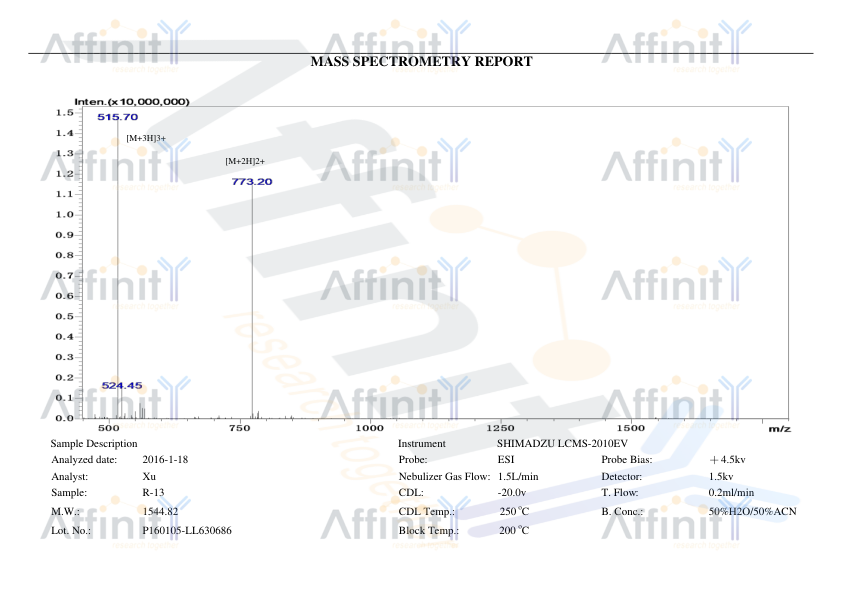Screen dimensions: 842x596
Task: Select the lot number P160105-LL630686
Action: pyautogui.click(x=187, y=530)
